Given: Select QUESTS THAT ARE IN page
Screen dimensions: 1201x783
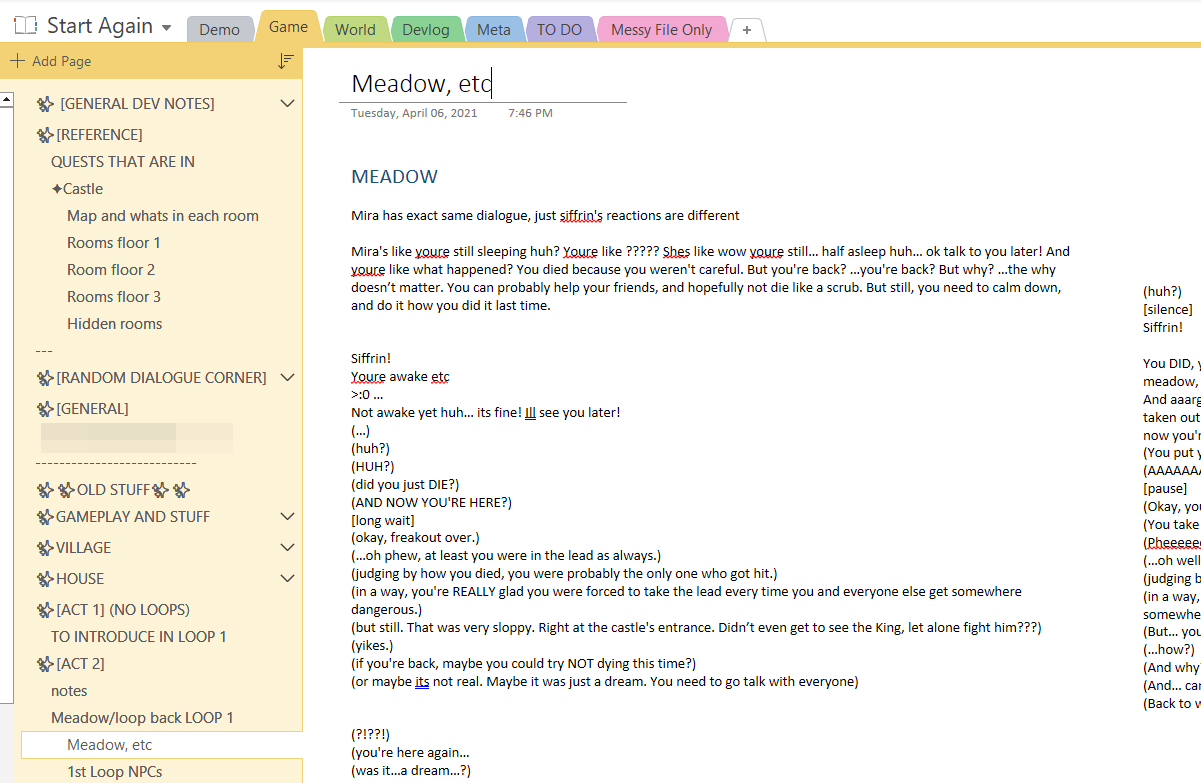Looking at the screenshot, I should (123, 162).
